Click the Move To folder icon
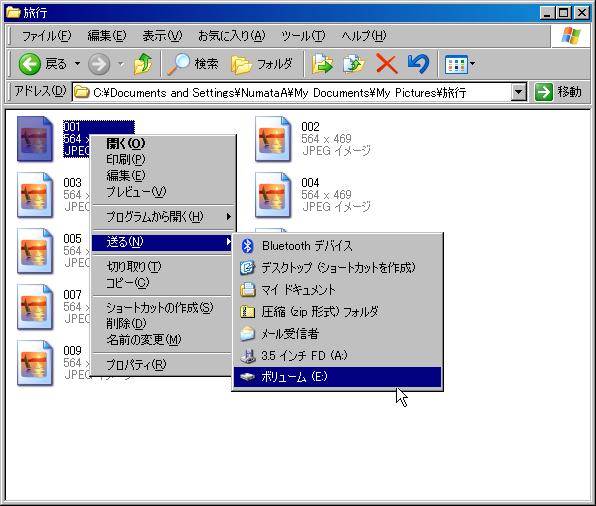 coord(322,63)
